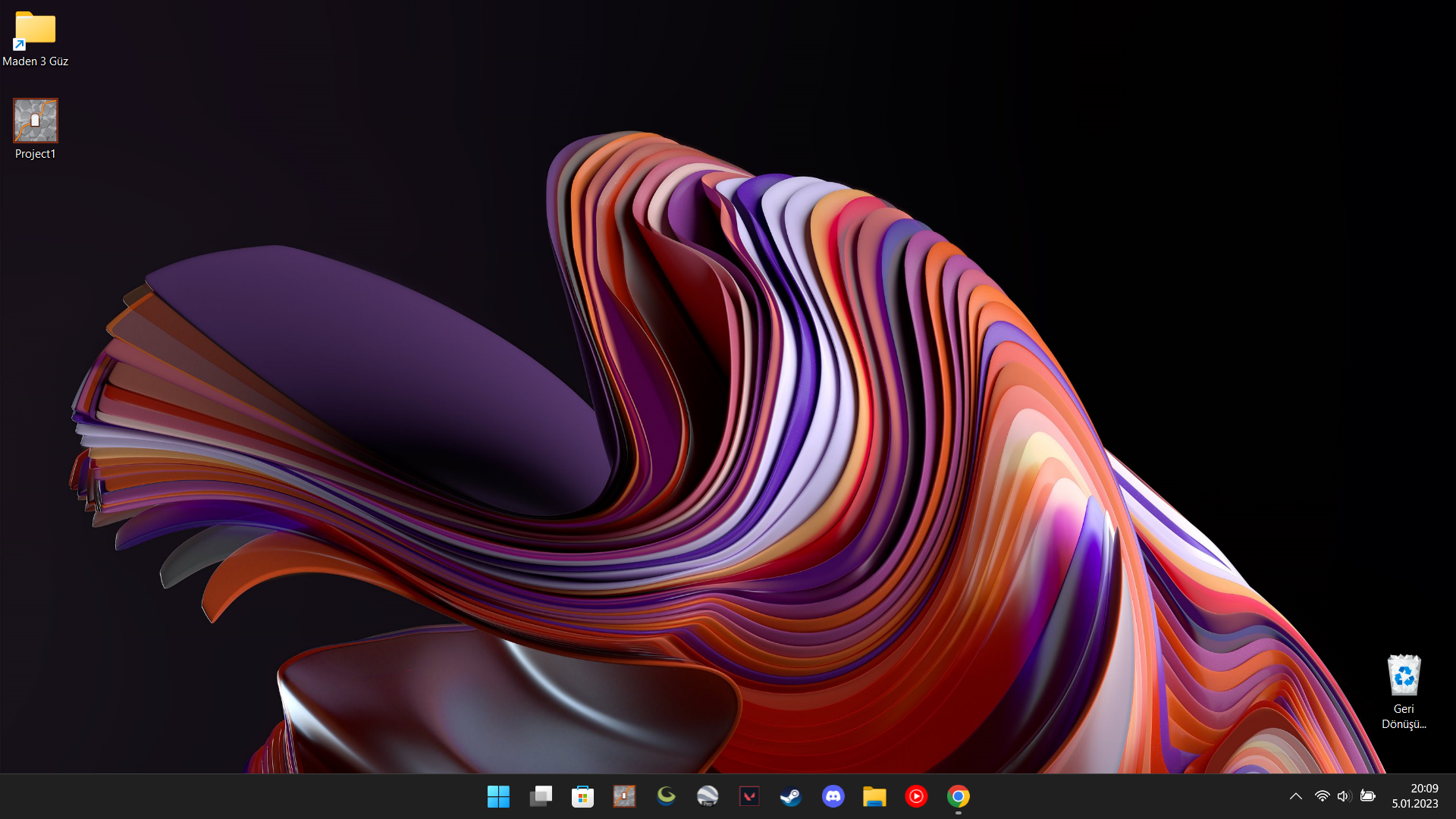Open Task View on the taskbar

point(541,796)
